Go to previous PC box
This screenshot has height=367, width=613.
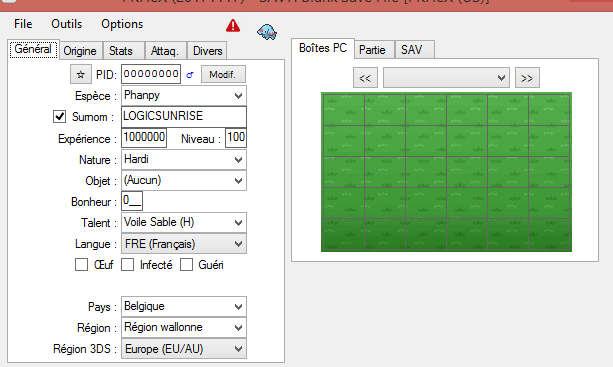click(365, 78)
